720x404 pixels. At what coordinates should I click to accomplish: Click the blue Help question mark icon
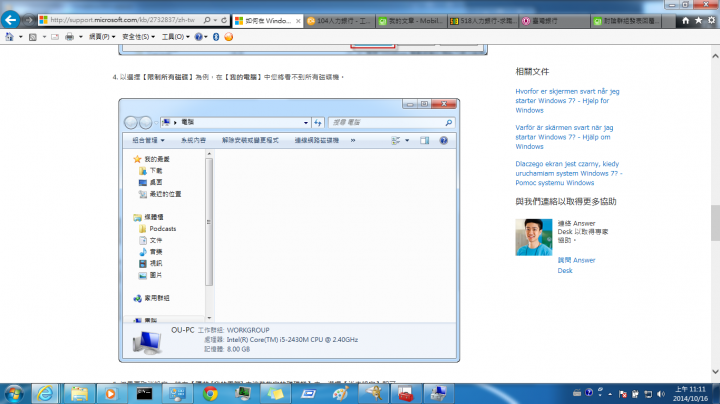click(x=198, y=37)
